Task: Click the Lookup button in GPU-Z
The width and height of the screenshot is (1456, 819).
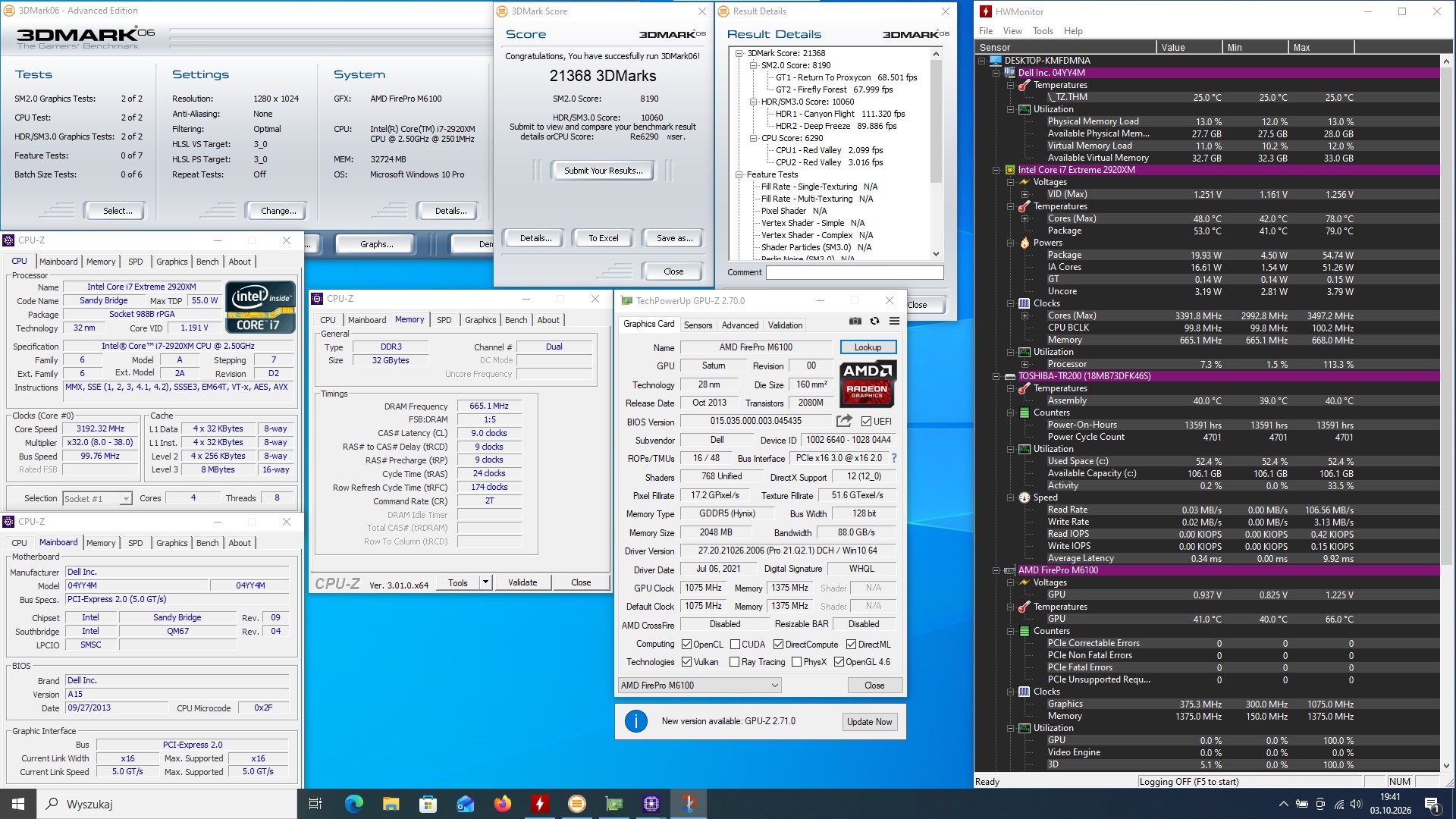Action: [x=868, y=347]
